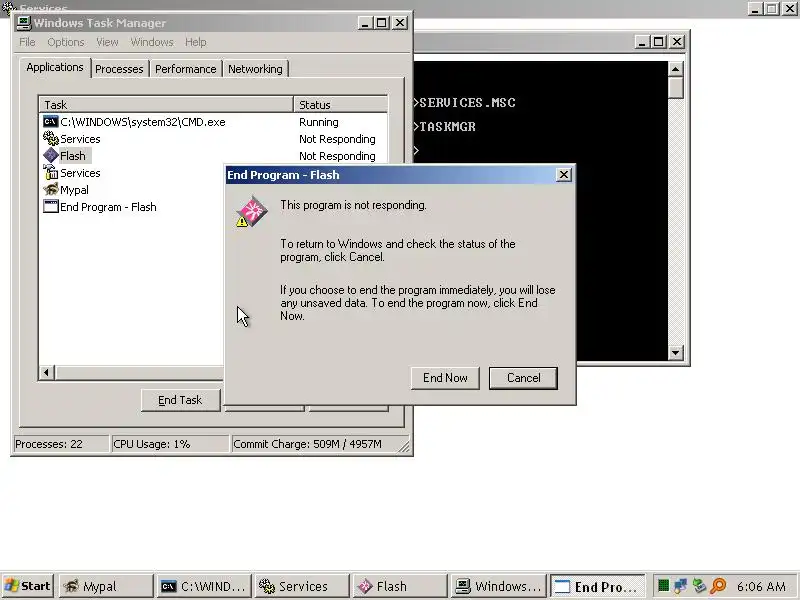This screenshot has width=800, height=600.
Task: Switch to Services from the taskbar
Action: tap(302, 586)
